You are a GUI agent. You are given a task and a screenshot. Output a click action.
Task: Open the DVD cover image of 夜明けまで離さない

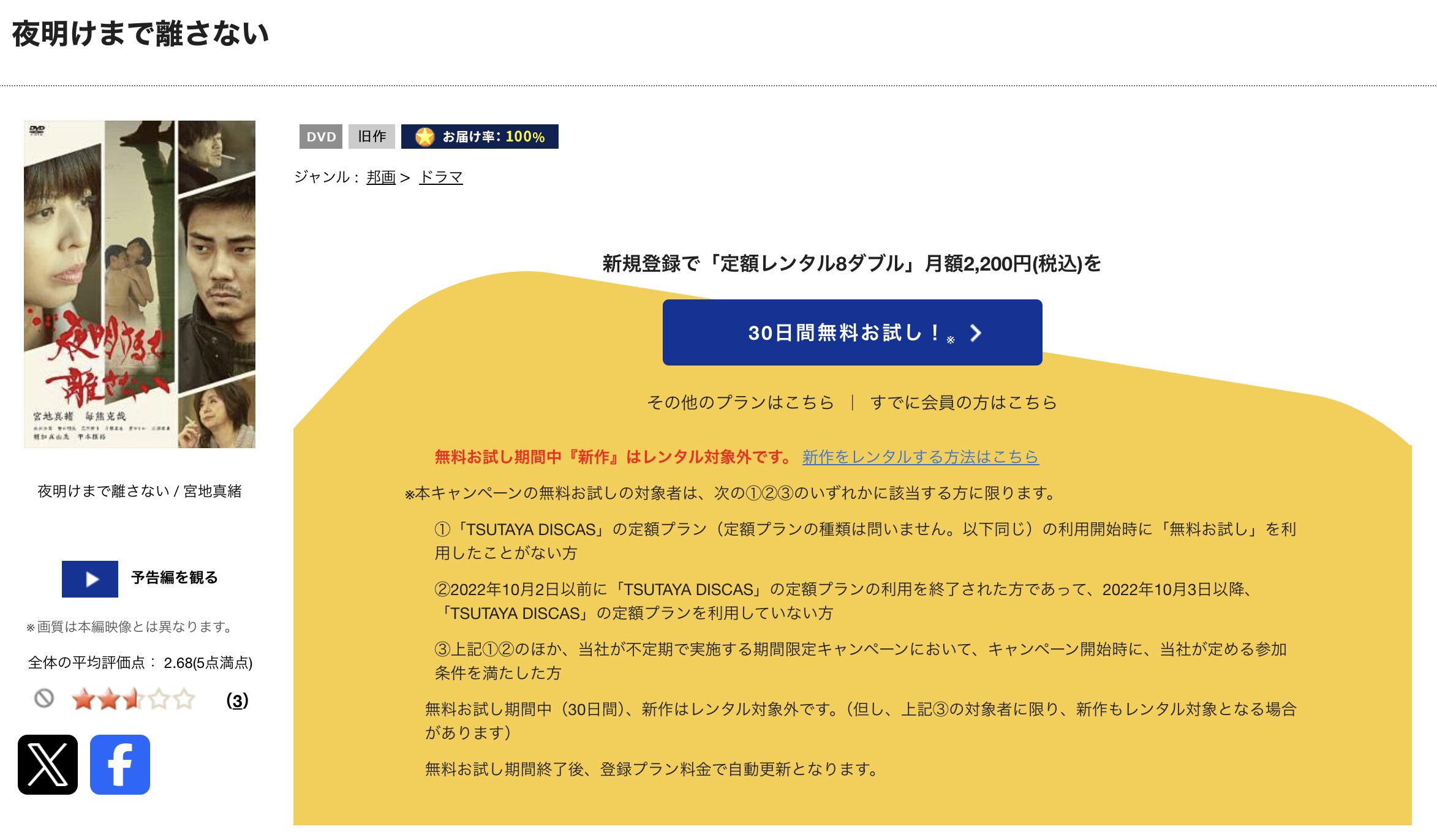(140, 284)
